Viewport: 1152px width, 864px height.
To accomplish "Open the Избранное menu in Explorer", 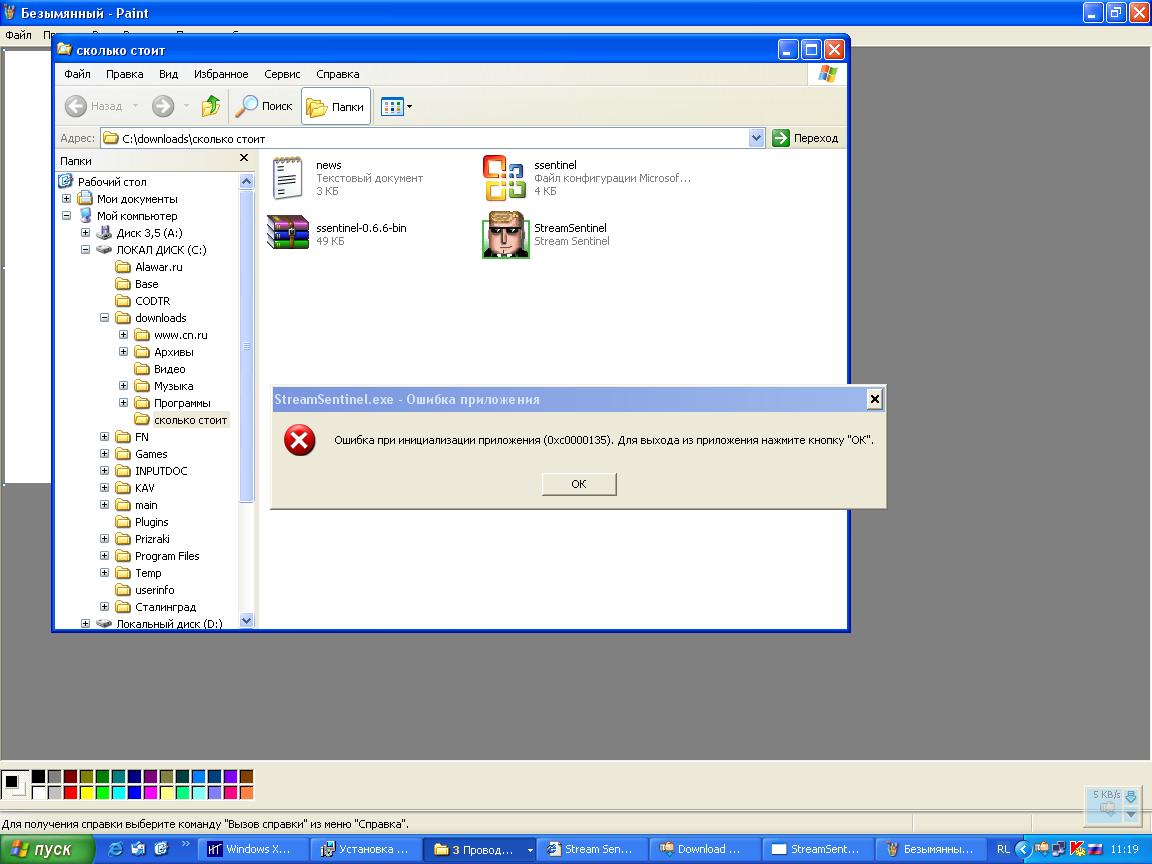I will tap(221, 74).
